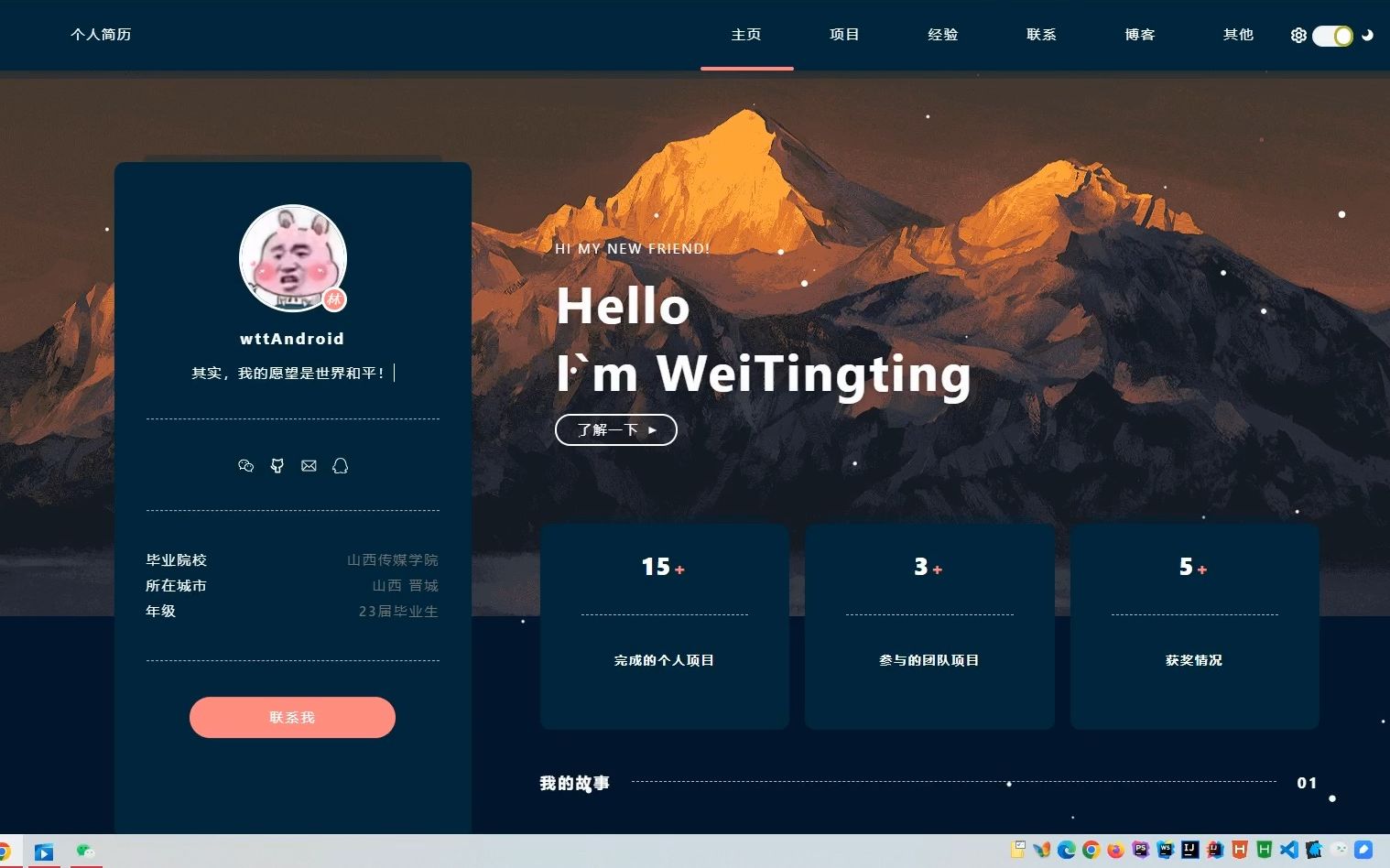
Task: Open the blue pen-note icon at taskbar end
Action: click(1363, 850)
